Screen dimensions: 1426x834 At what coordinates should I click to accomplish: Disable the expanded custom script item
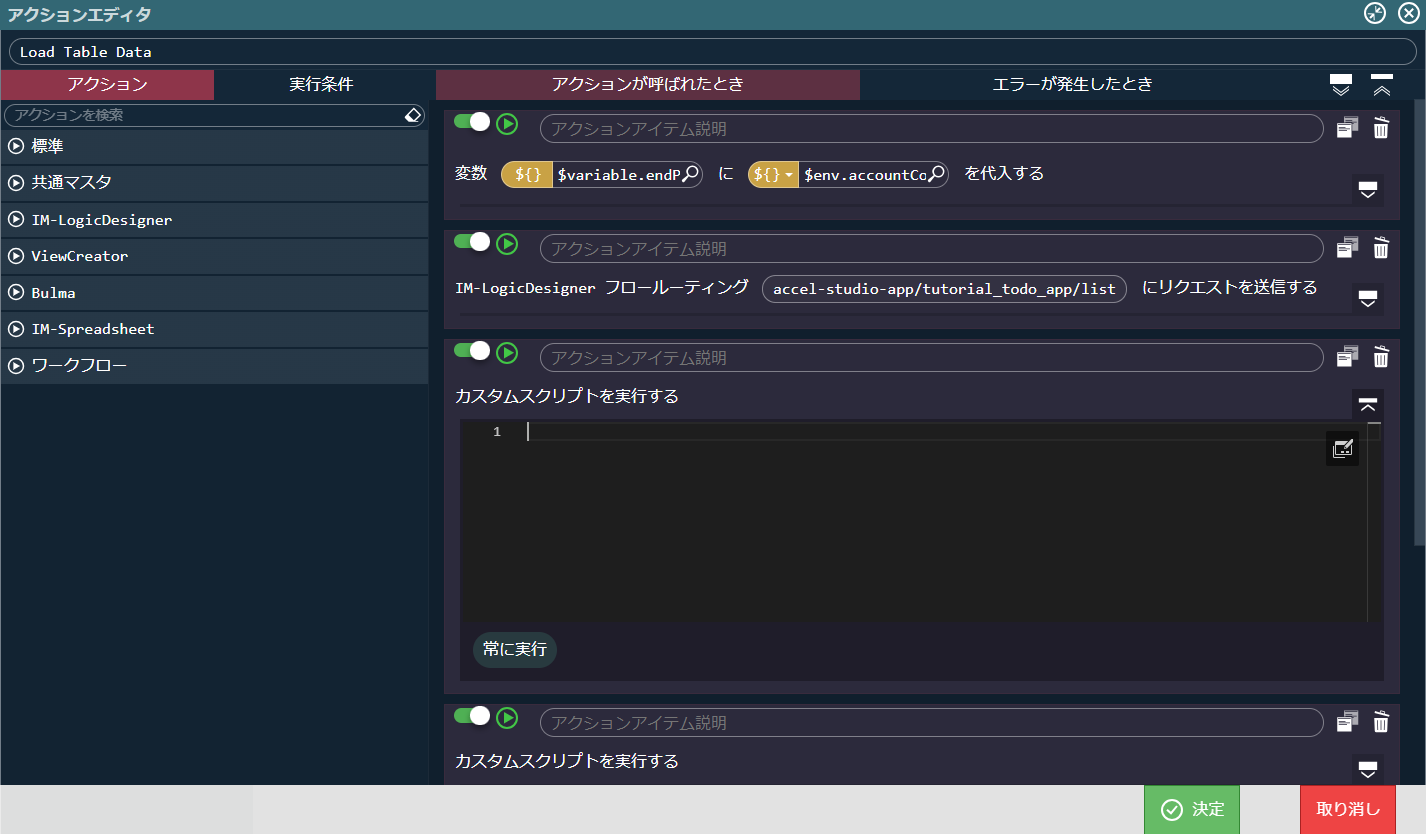click(472, 350)
